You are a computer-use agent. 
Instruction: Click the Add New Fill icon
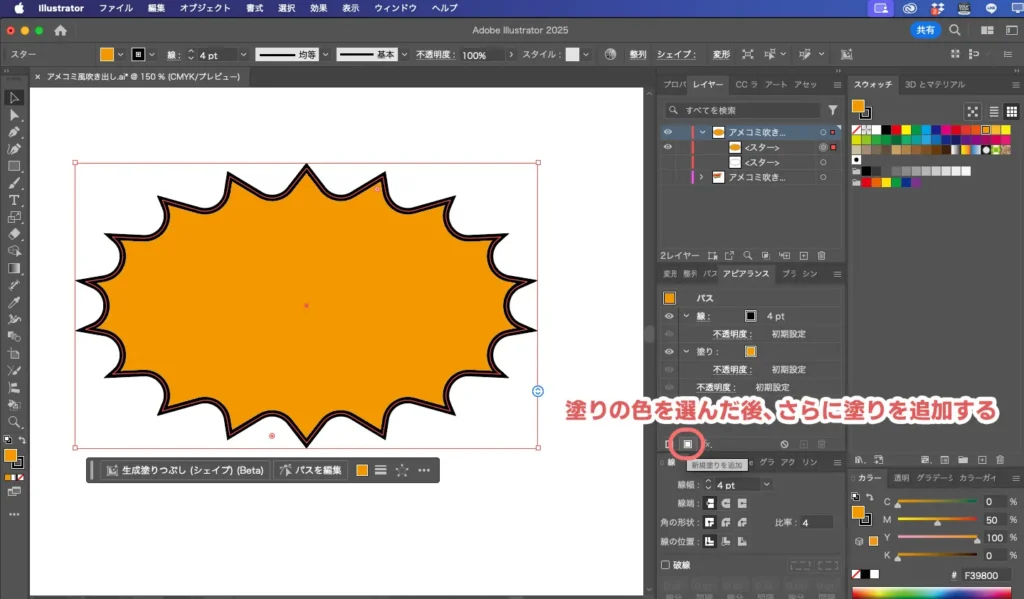tap(687, 443)
